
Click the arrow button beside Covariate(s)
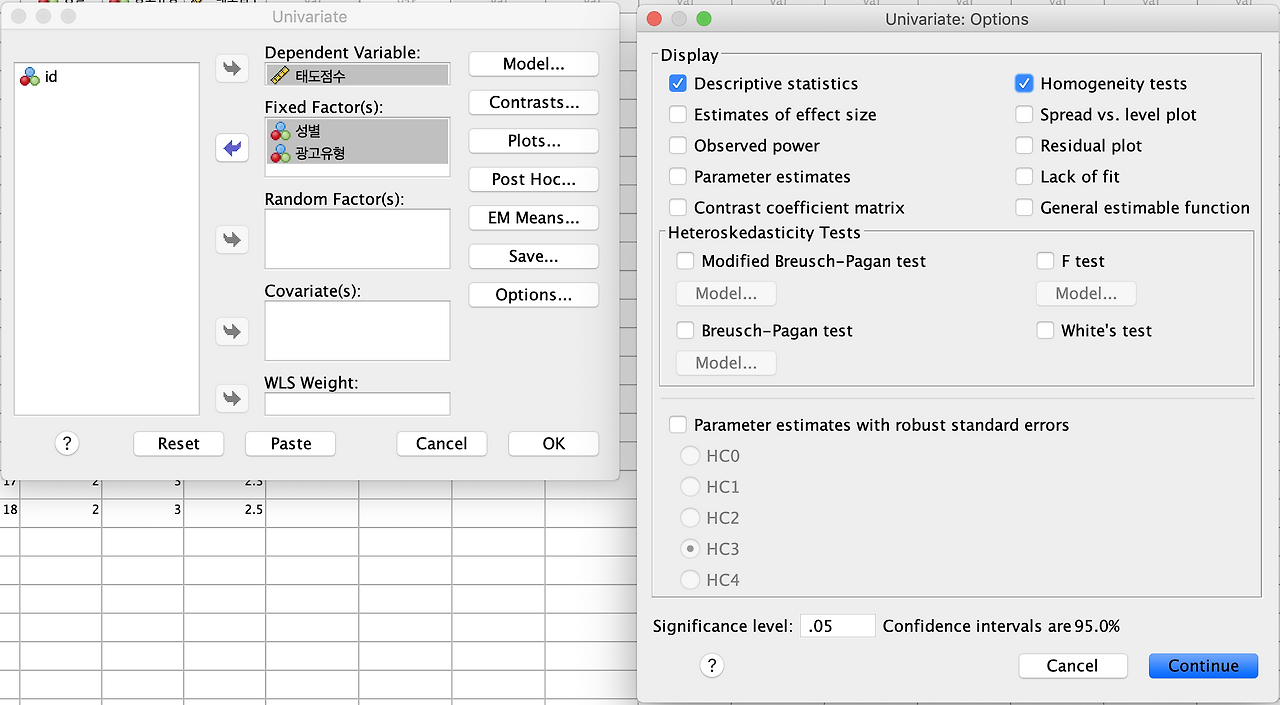pyautogui.click(x=232, y=331)
